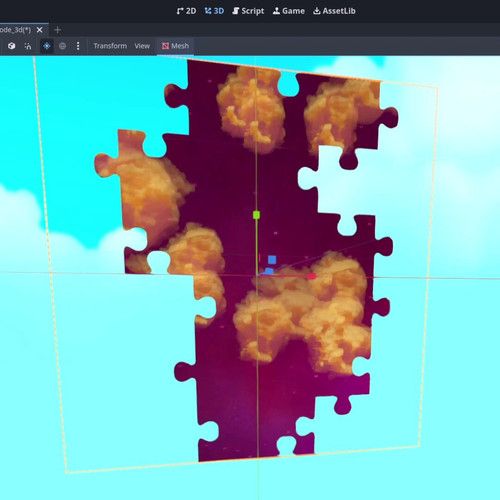This screenshot has height=500, width=500.
Task: Switch to the 2D workspace
Action: click(186, 11)
